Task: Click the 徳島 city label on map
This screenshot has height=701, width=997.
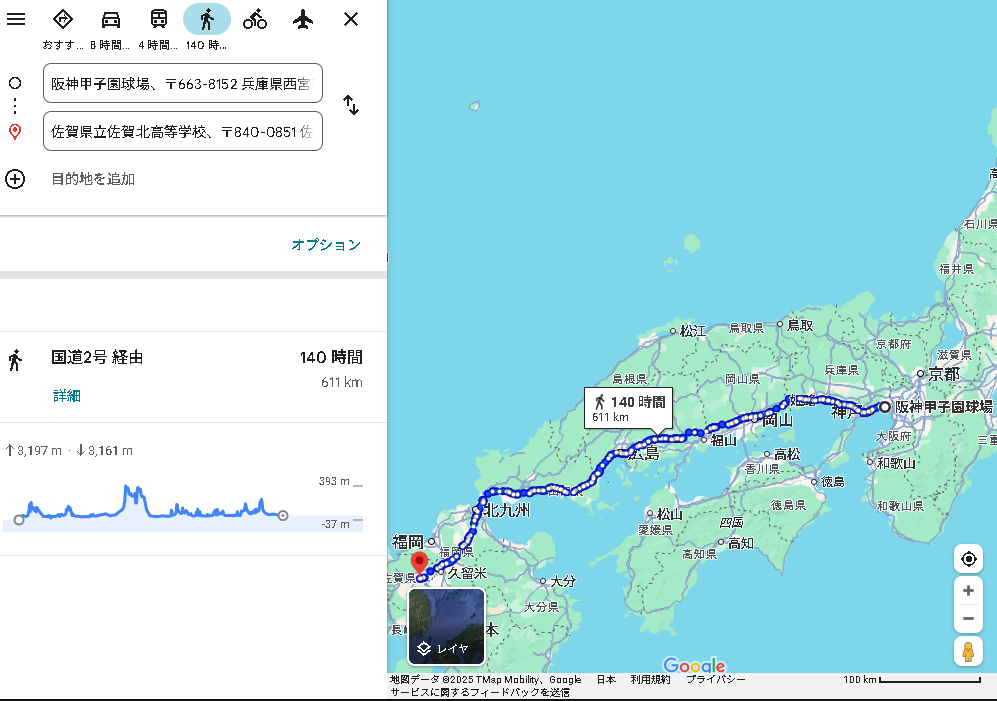Action: click(x=832, y=482)
